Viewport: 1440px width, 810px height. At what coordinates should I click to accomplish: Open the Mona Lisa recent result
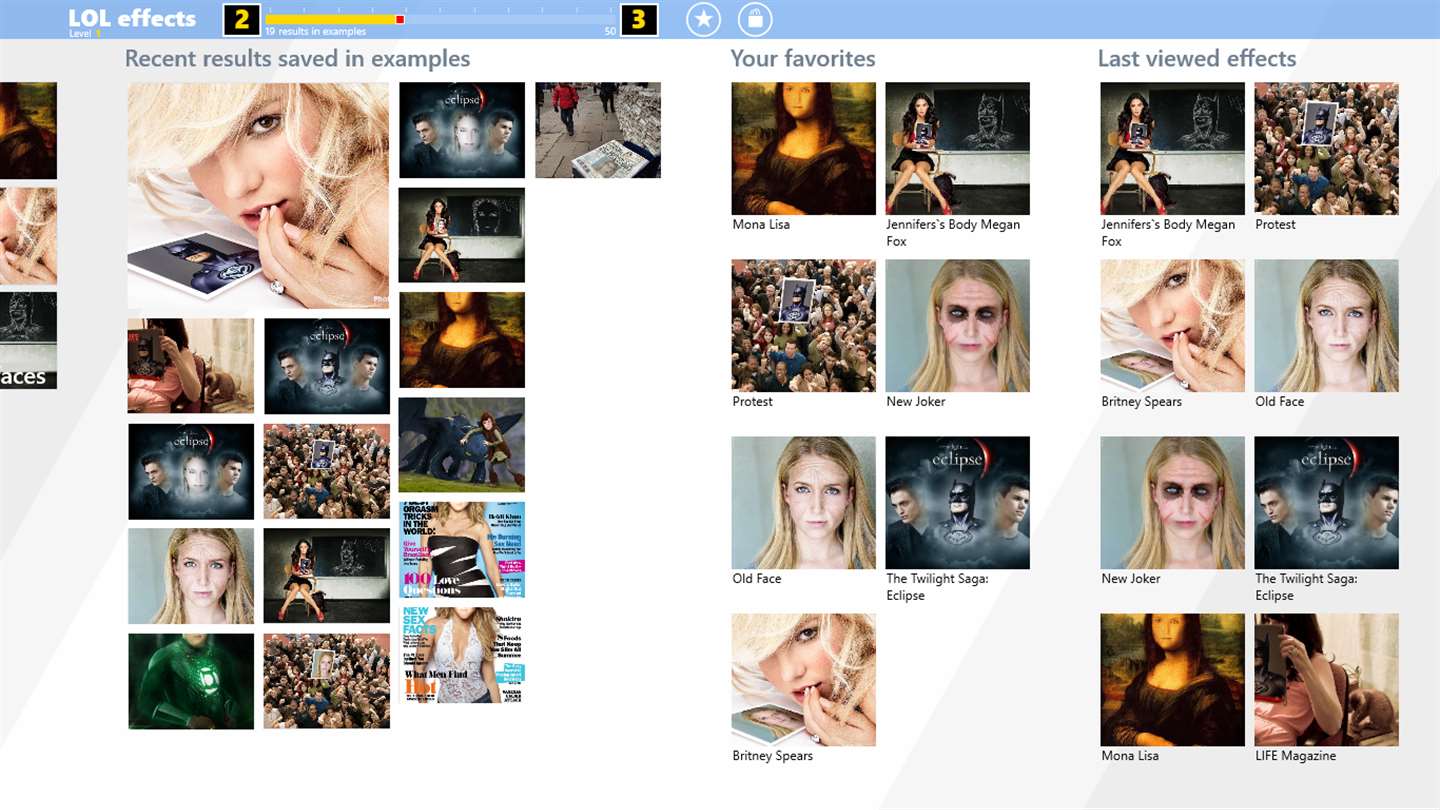pyautogui.click(x=462, y=340)
